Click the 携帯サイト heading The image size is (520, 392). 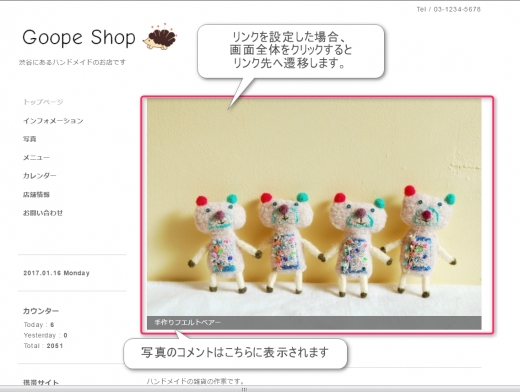click(x=41, y=383)
